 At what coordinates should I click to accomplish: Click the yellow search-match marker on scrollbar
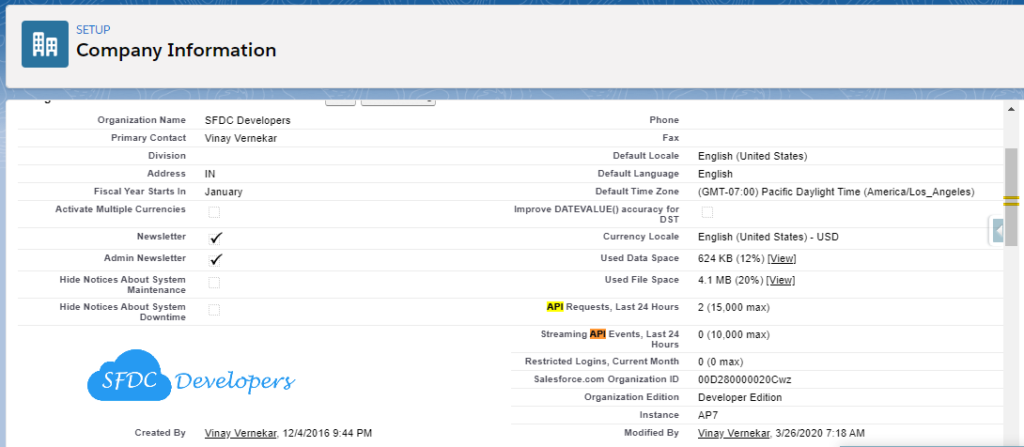click(x=1011, y=201)
